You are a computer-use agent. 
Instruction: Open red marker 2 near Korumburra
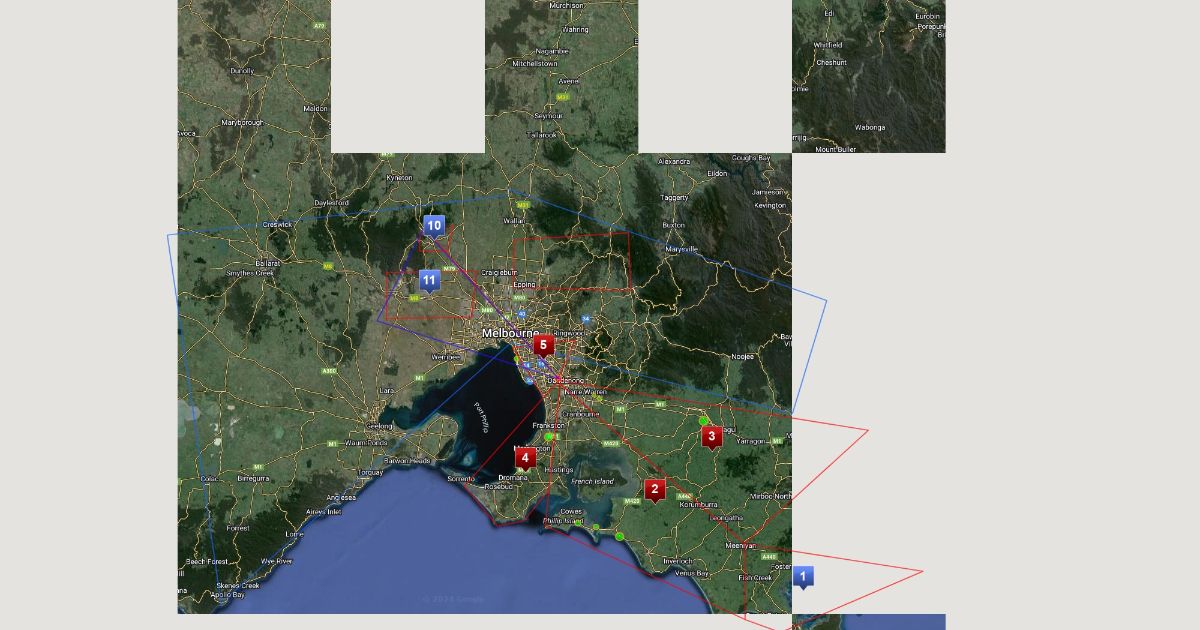point(654,489)
